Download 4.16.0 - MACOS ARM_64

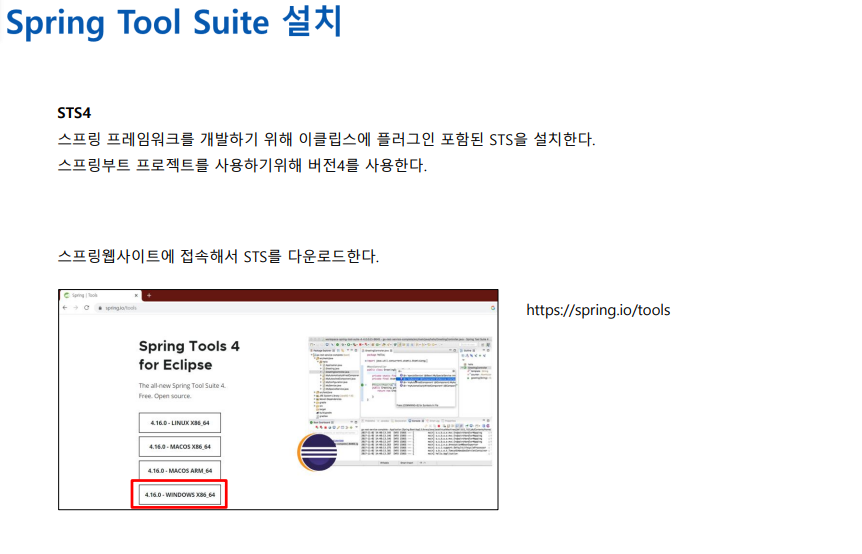point(180,470)
